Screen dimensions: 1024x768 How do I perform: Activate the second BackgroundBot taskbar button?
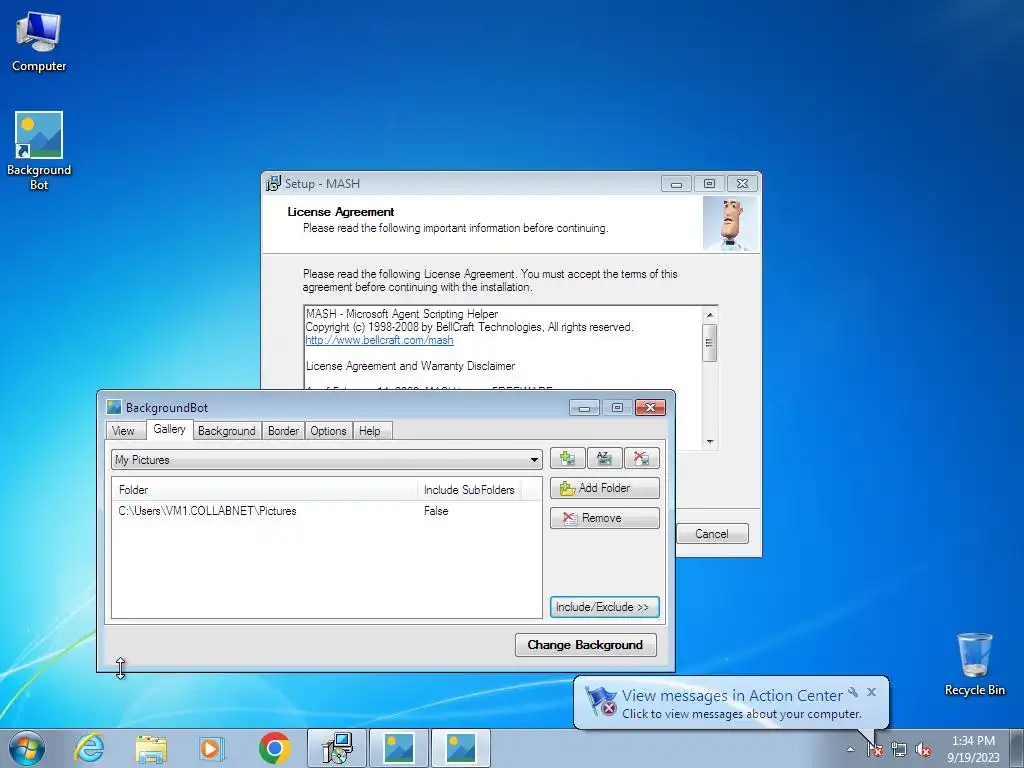coord(461,748)
